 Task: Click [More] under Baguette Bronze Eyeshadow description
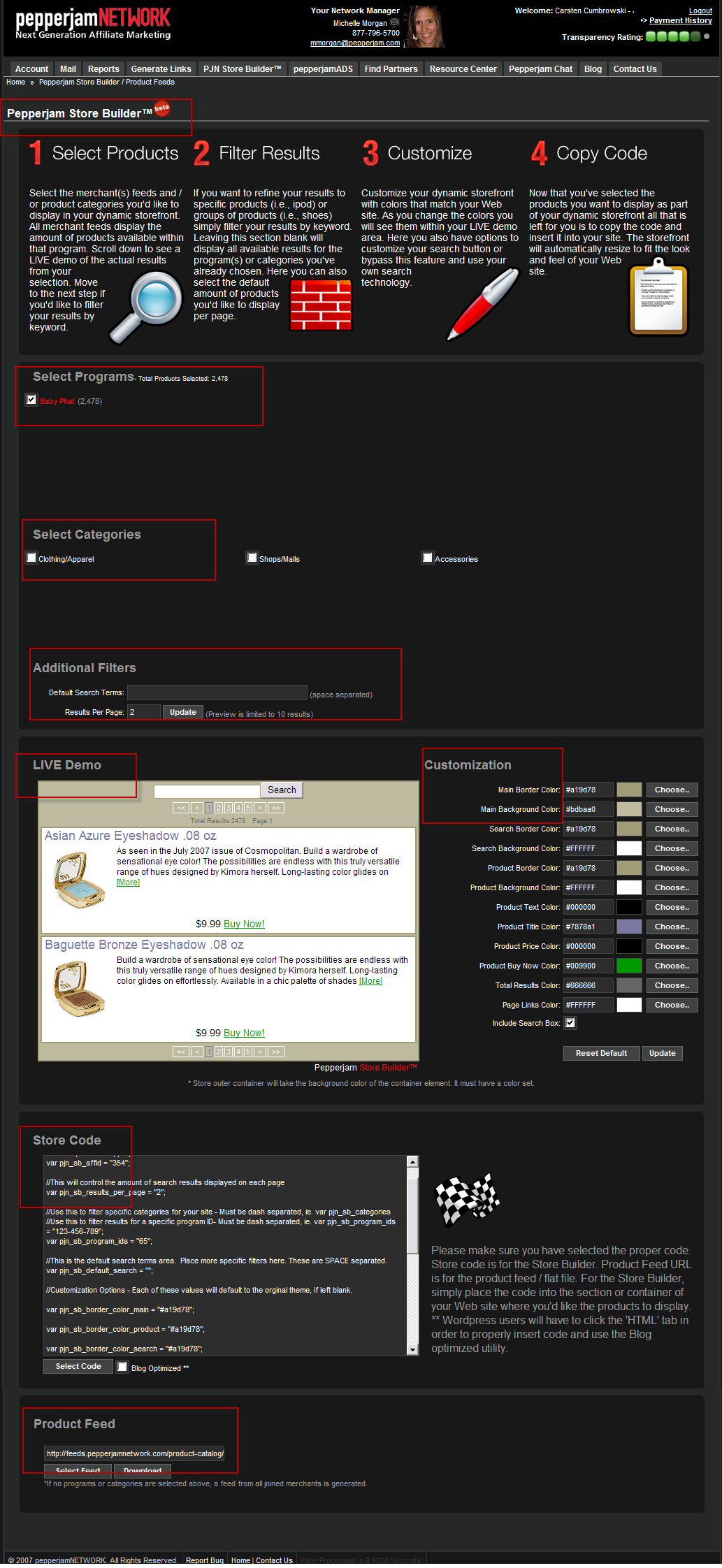(x=370, y=981)
